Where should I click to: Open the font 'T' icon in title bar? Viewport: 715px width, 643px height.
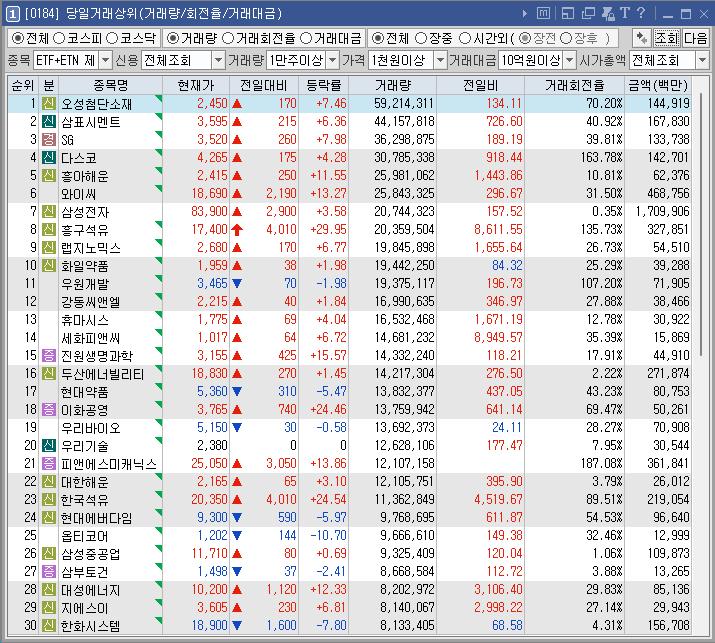(x=625, y=13)
